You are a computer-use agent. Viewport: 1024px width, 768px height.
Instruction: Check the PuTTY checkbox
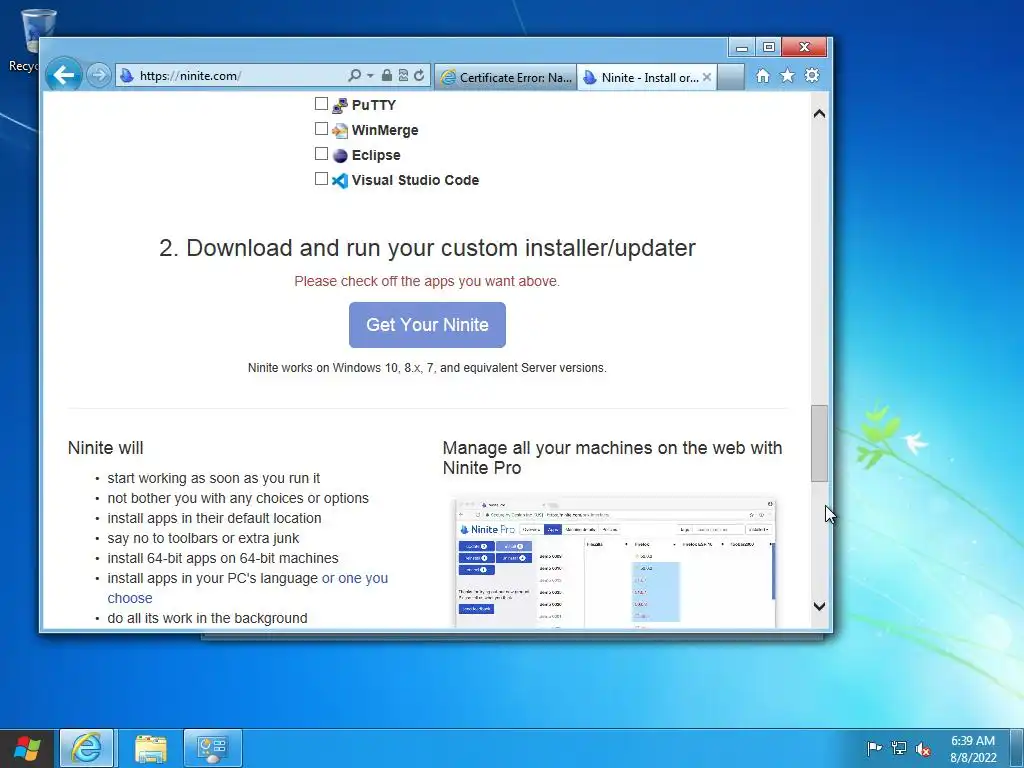click(x=321, y=103)
